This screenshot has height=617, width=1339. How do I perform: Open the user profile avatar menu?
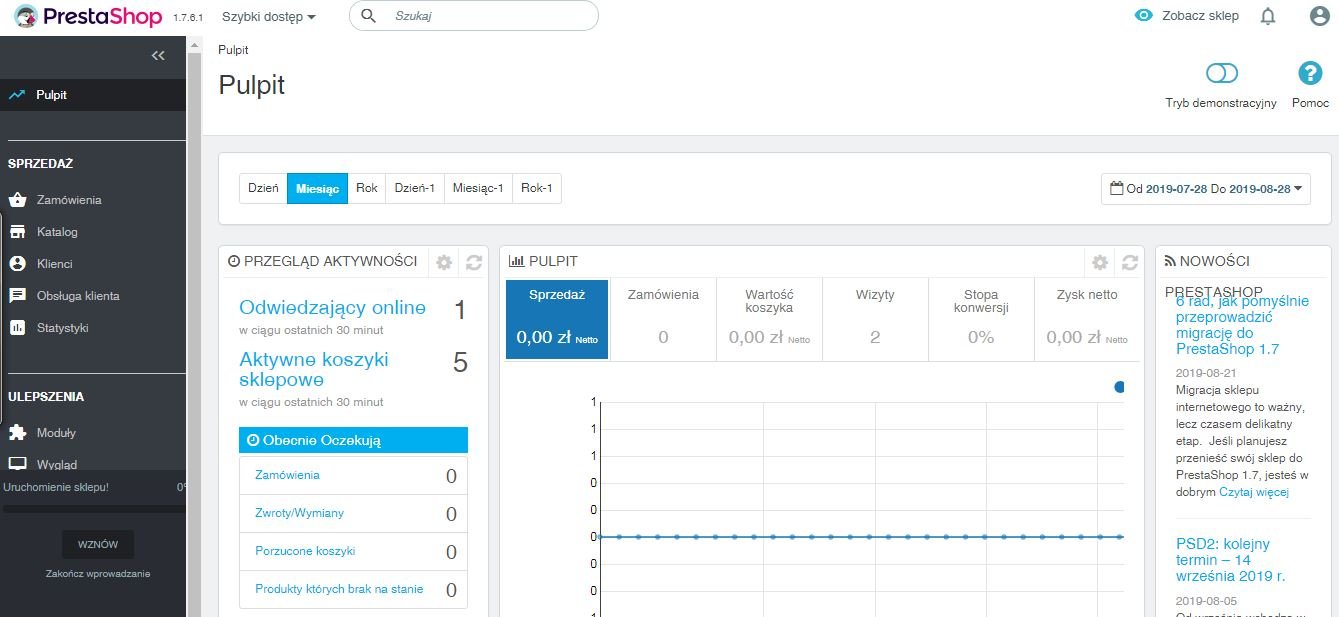coord(1320,16)
